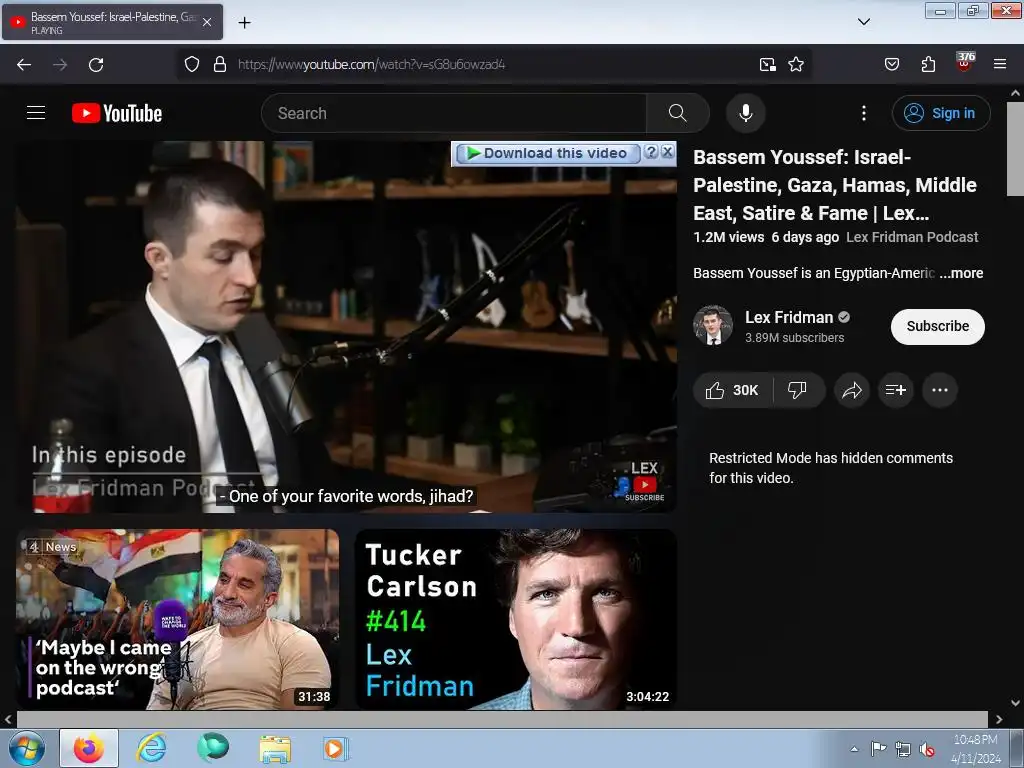Open the Firefox application hamburger menu
Image resolution: width=1024 pixels, height=768 pixels.
[1000, 64]
